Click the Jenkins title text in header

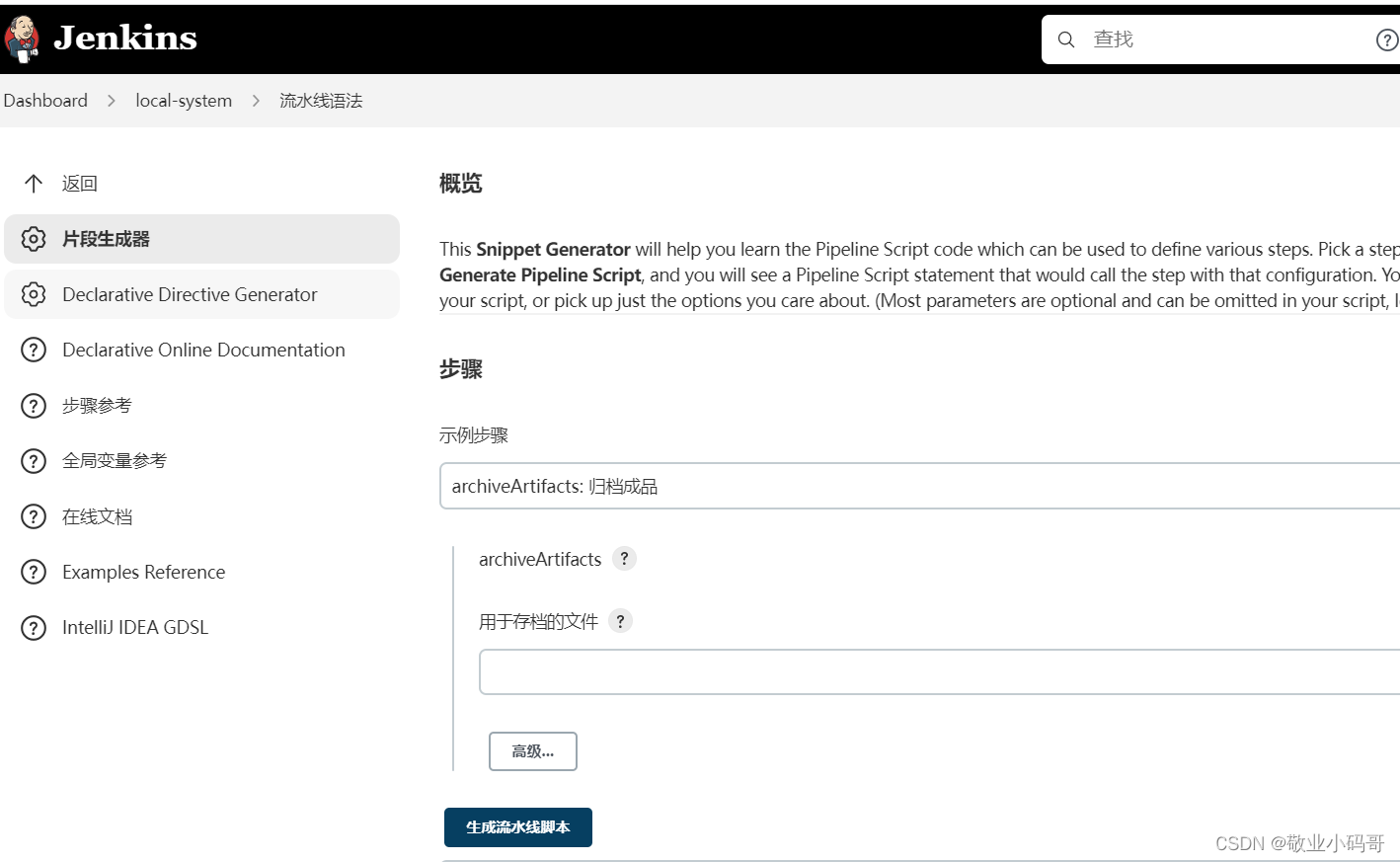[125, 39]
